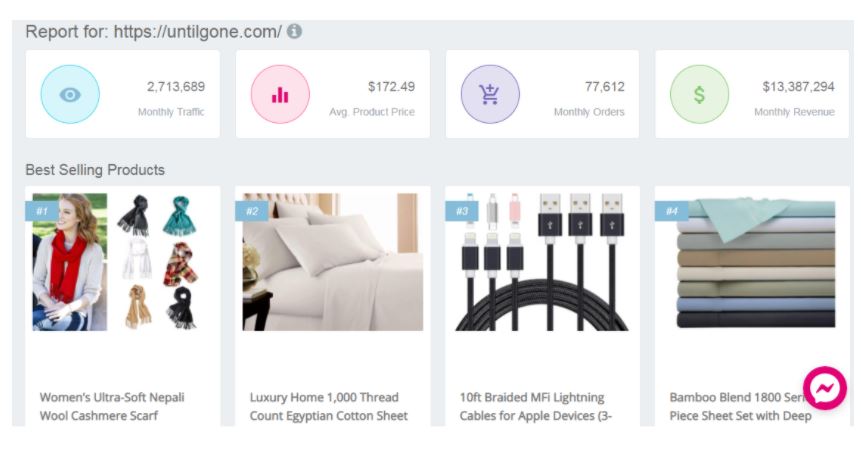Open Women's Ultra-Soft Nepali Wool Cashmere Scarf link

click(112, 406)
